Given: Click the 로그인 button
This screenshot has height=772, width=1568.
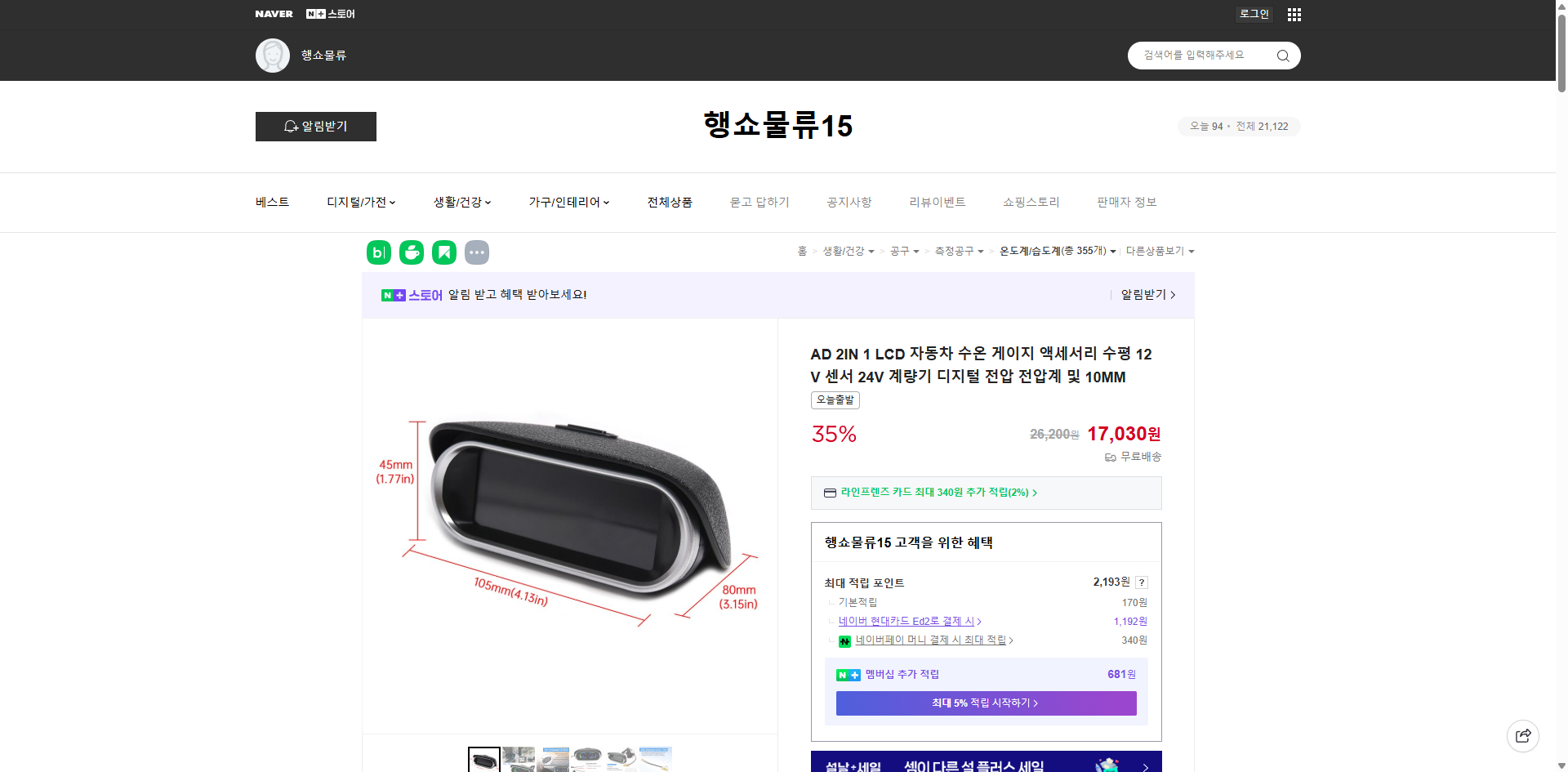Looking at the screenshot, I should 1254,14.
